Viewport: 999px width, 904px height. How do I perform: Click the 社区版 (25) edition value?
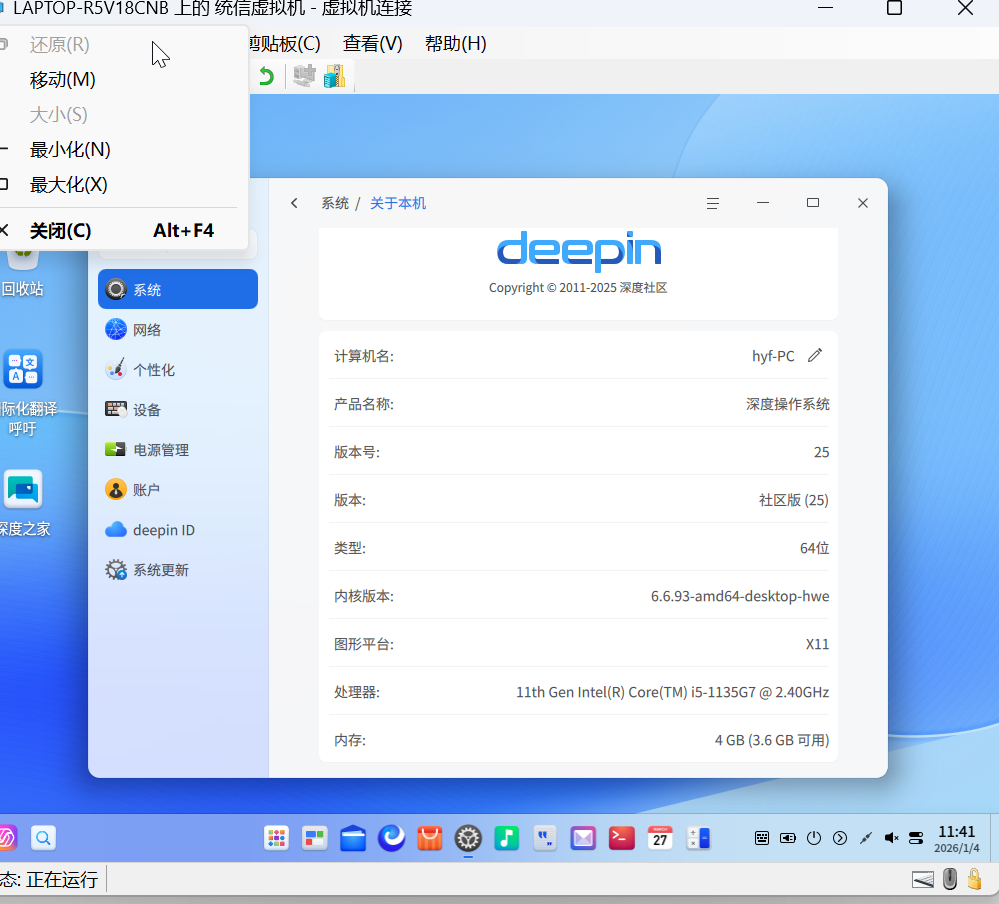(794, 500)
